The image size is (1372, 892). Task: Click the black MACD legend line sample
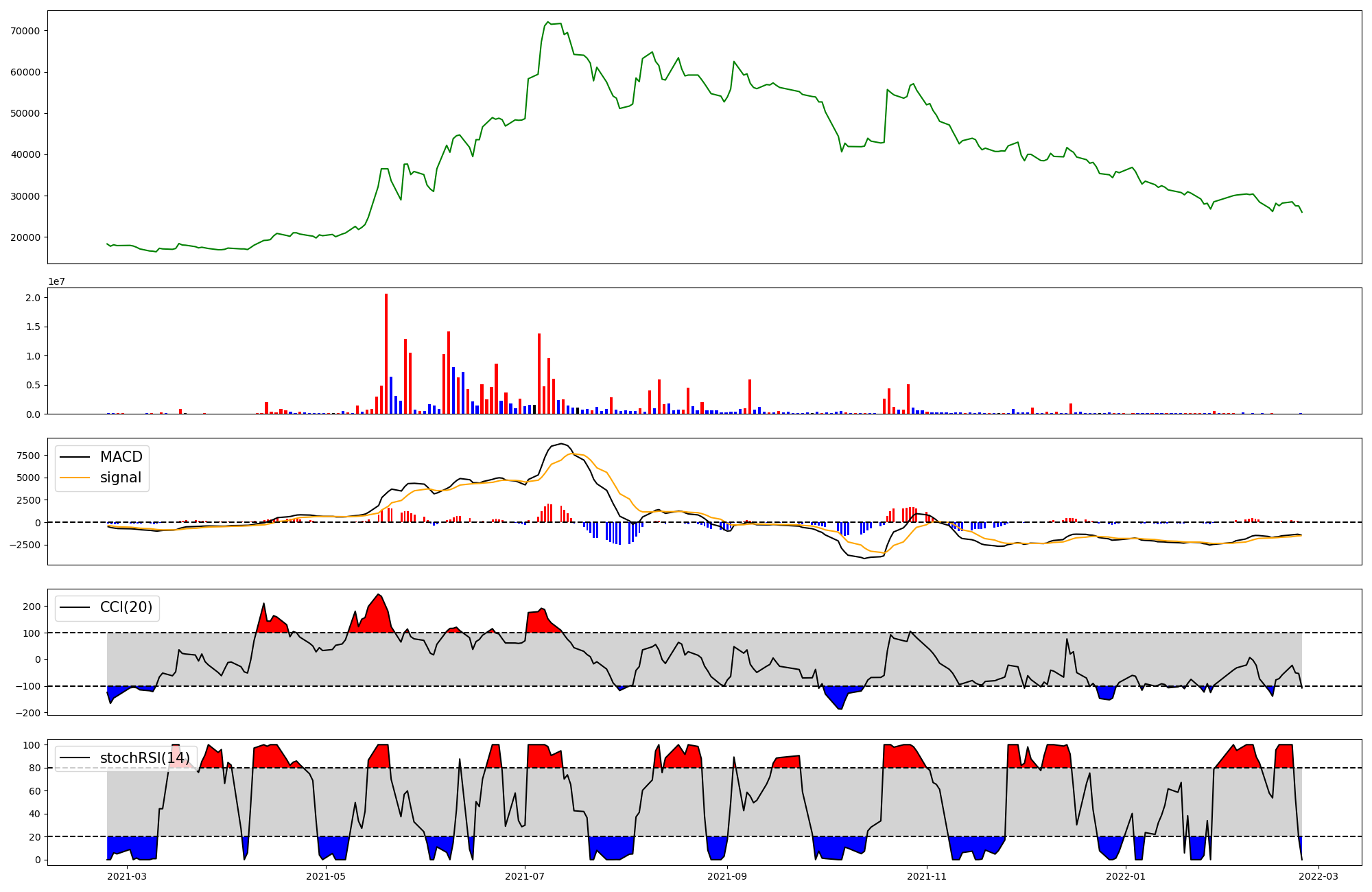75,457
